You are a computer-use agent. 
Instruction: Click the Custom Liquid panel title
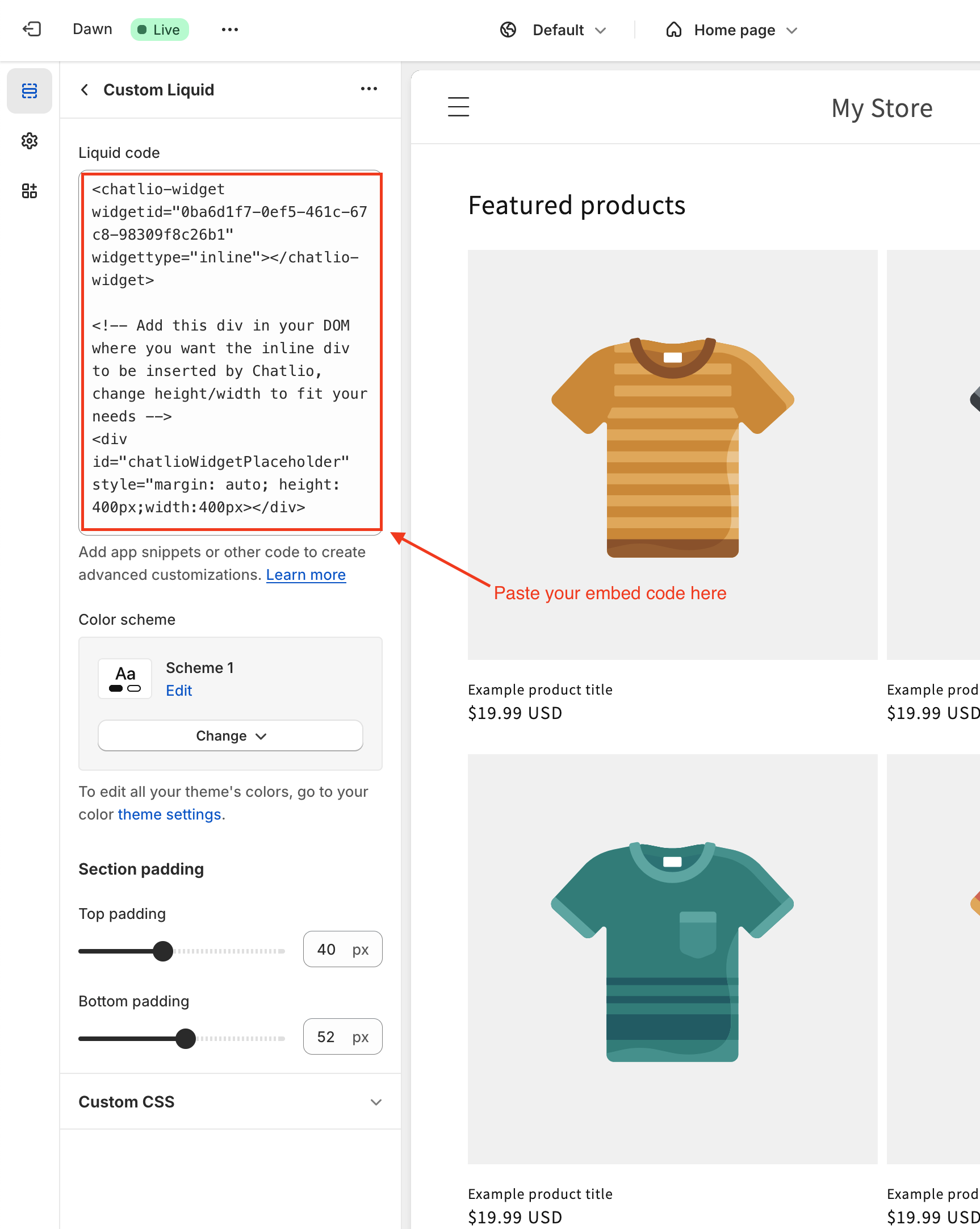coord(159,90)
